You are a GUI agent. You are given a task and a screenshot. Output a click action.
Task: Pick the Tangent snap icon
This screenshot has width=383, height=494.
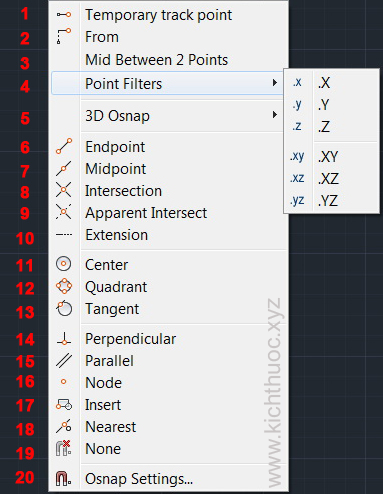click(64, 308)
